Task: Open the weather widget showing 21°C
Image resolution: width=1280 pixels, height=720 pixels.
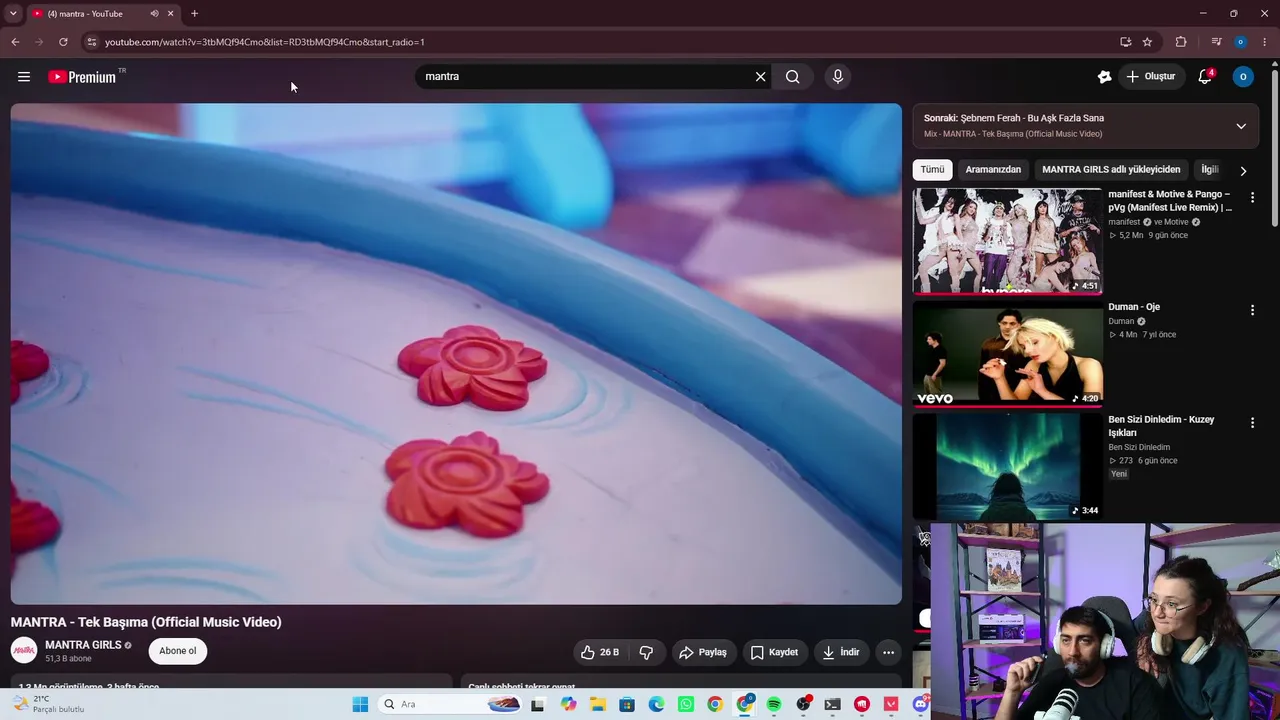Action: [48, 704]
